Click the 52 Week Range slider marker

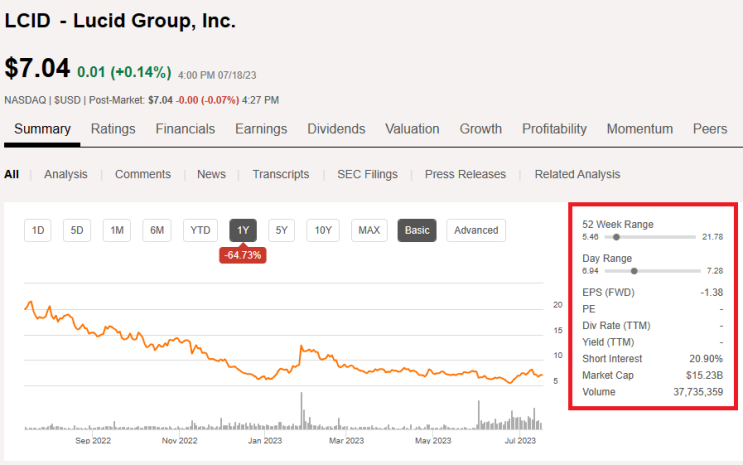(x=616, y=237)
